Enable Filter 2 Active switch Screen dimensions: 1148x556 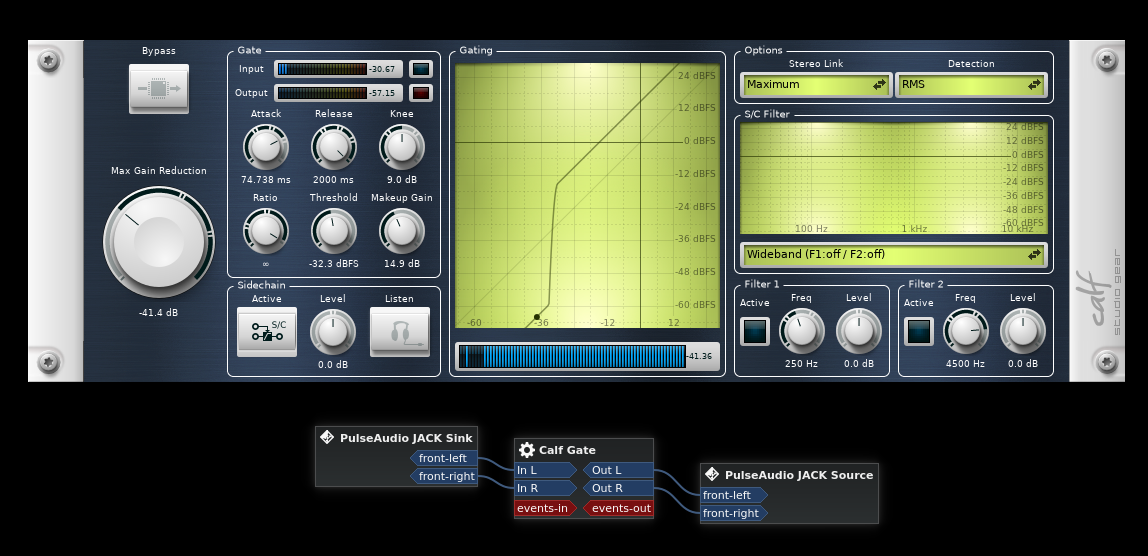click(919, 331)
